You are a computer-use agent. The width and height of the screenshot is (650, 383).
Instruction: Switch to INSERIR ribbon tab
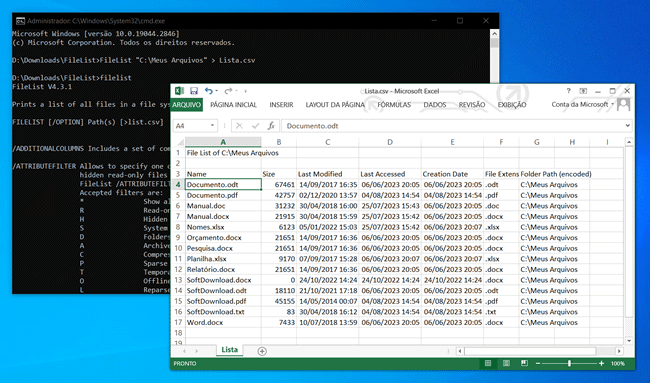click(281, 105)
